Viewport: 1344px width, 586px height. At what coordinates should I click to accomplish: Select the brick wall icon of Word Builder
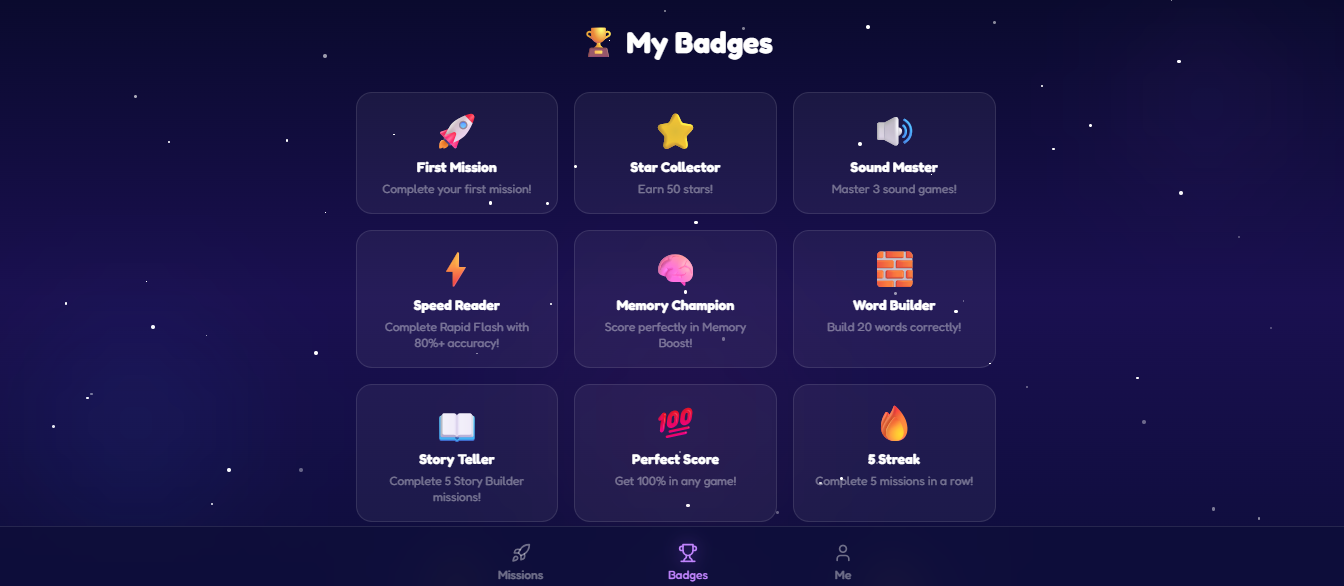pos(894,269)
